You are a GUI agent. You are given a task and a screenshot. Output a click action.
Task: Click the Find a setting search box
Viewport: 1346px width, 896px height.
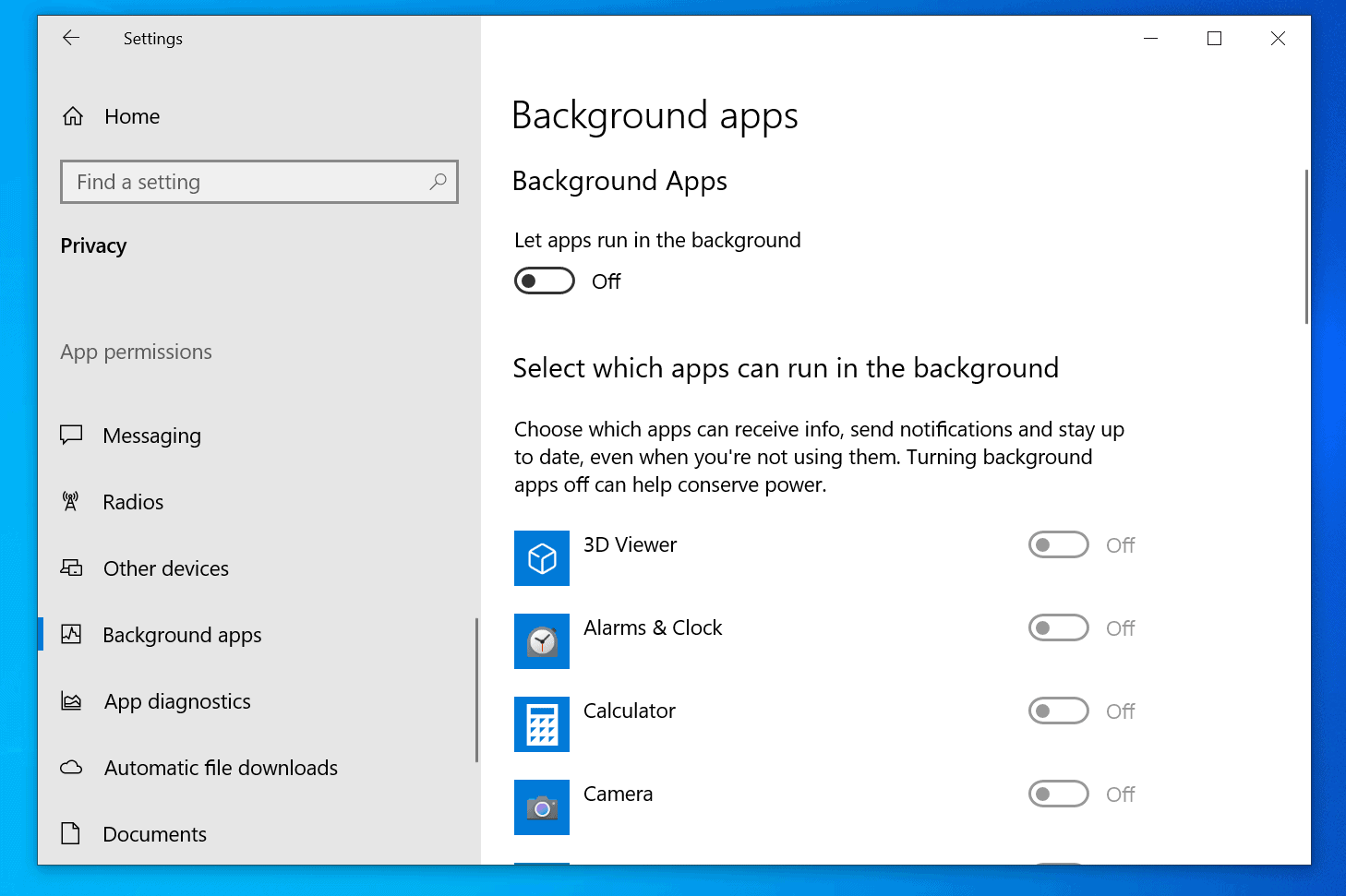pos(258,182)
